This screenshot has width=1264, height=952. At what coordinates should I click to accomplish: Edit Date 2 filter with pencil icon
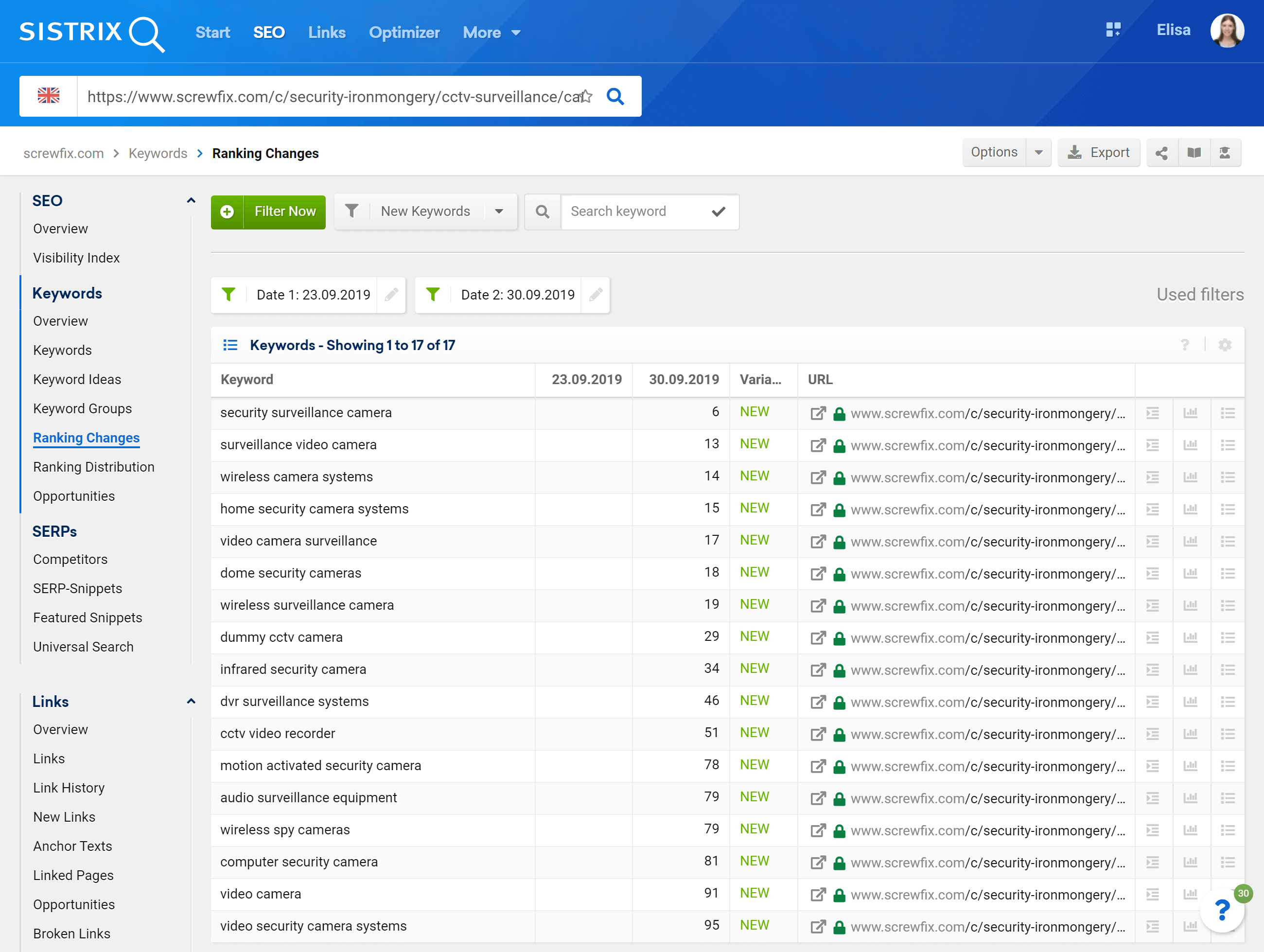(x=596, y=295)
